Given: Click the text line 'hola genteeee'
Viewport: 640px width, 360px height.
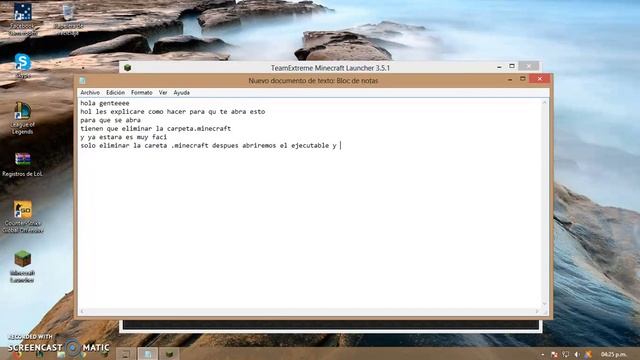Looking at the screenshot, I should pyautogui.click(x=105, y=103).
